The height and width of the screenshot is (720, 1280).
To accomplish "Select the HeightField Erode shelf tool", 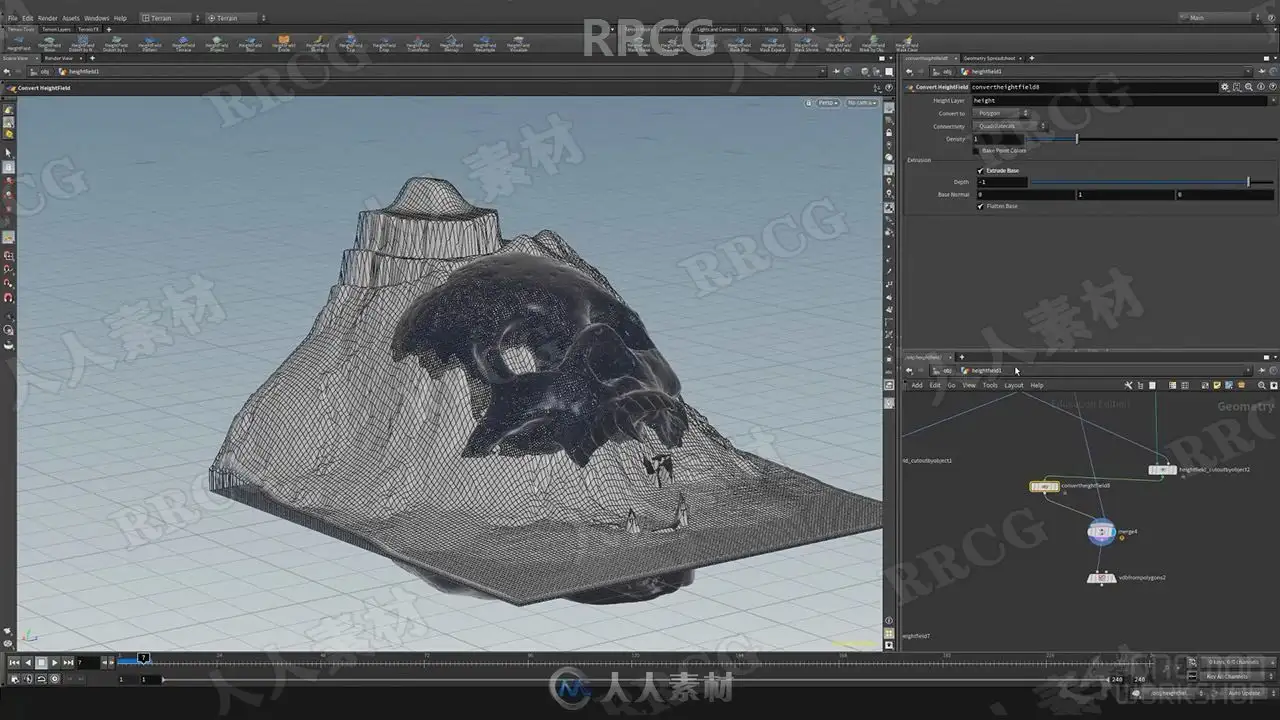I will [284, 44].
